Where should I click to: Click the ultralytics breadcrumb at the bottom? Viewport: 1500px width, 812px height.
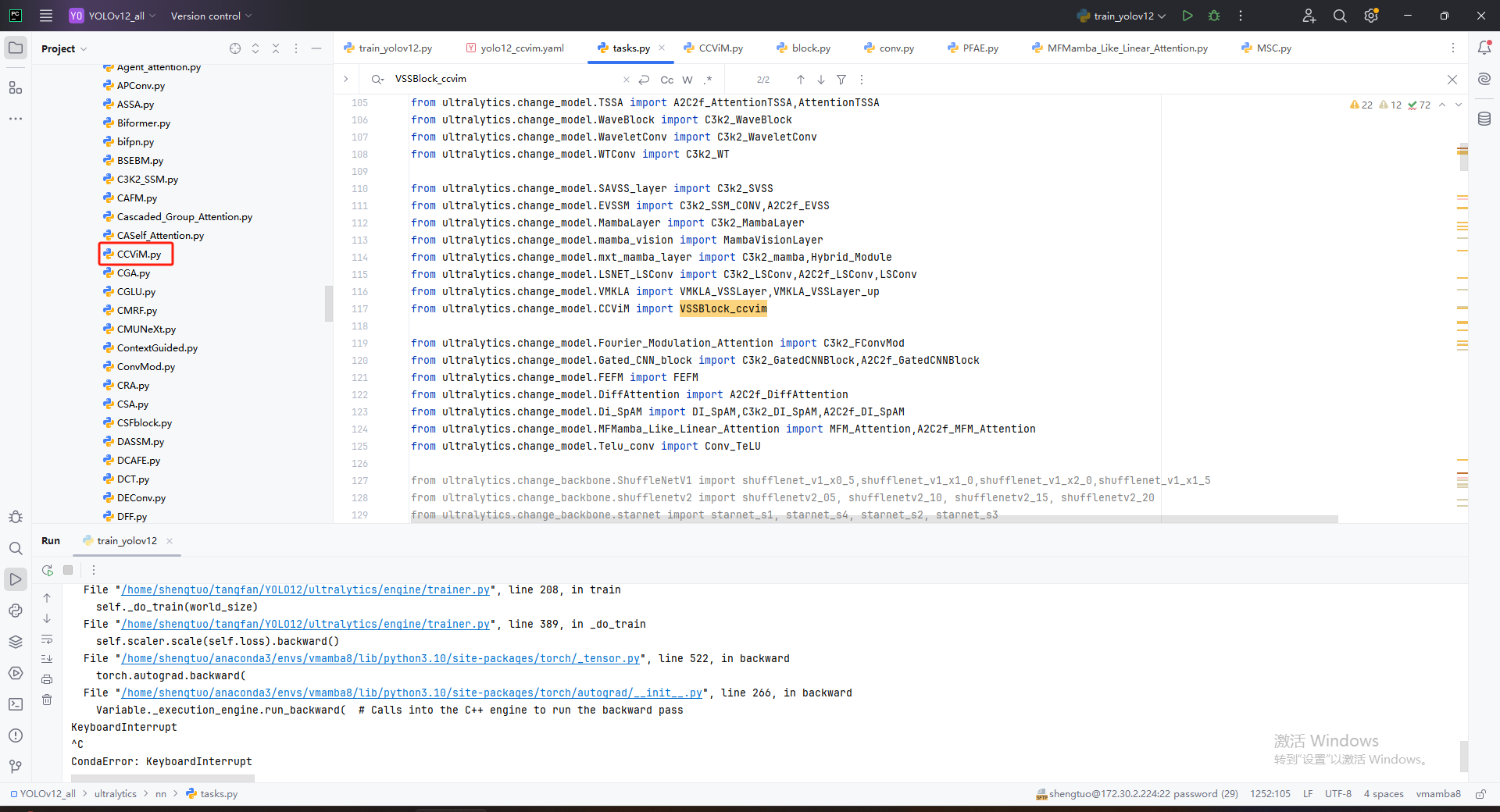[x=115, y=793]
